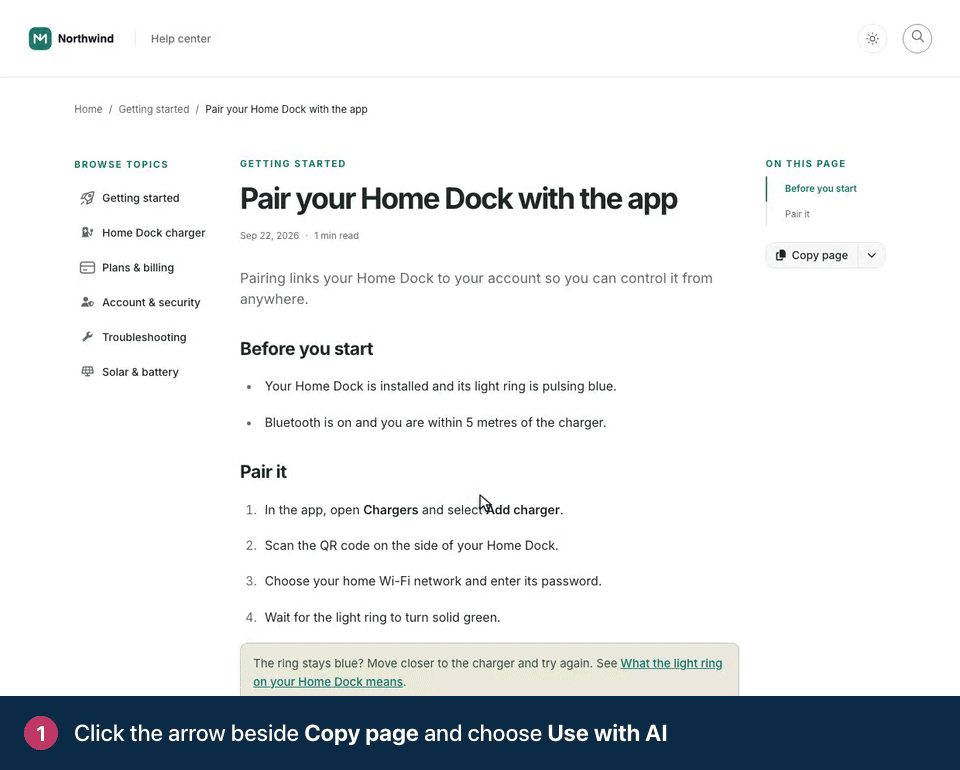Click the BROWSE TOPICS heading

pyautogui.click(x=121, y=164)
